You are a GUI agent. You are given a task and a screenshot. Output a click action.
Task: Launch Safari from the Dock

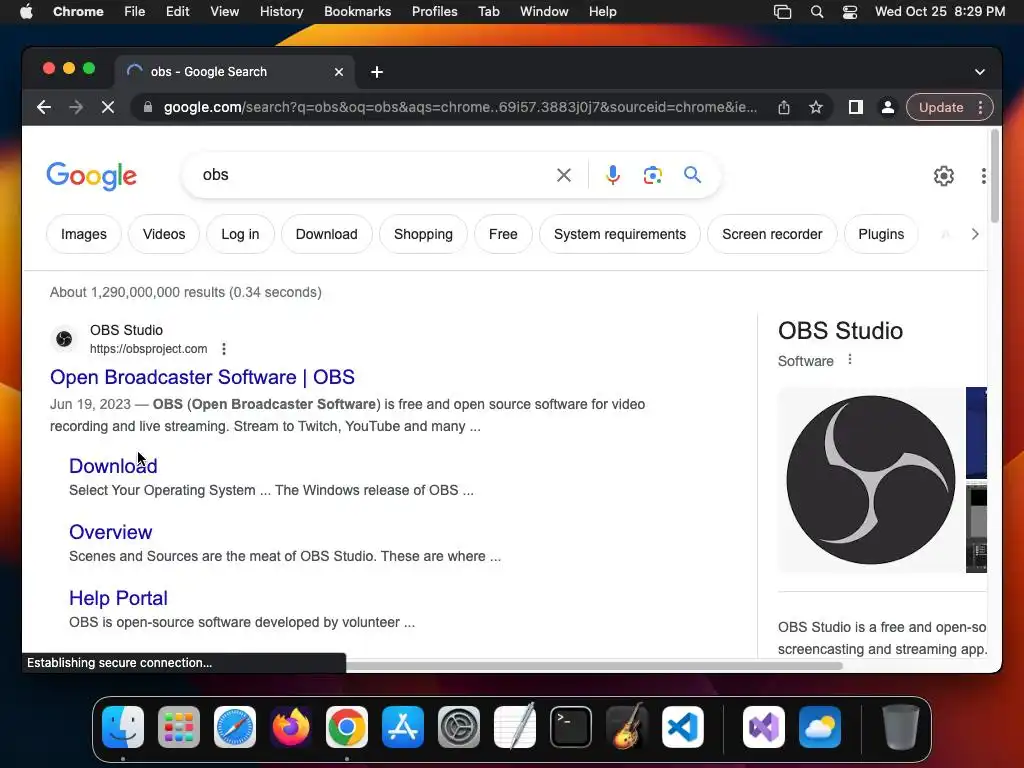(x=235, y=727)
